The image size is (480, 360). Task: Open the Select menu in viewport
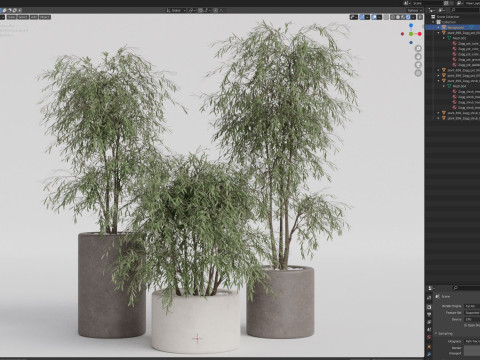(x=23, y=17)
